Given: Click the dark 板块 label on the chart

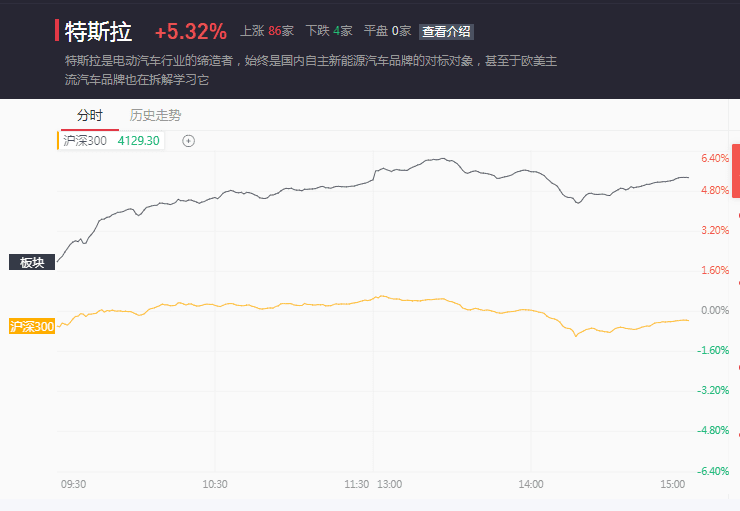Looking at the screenshot, I should pos(32,263).
